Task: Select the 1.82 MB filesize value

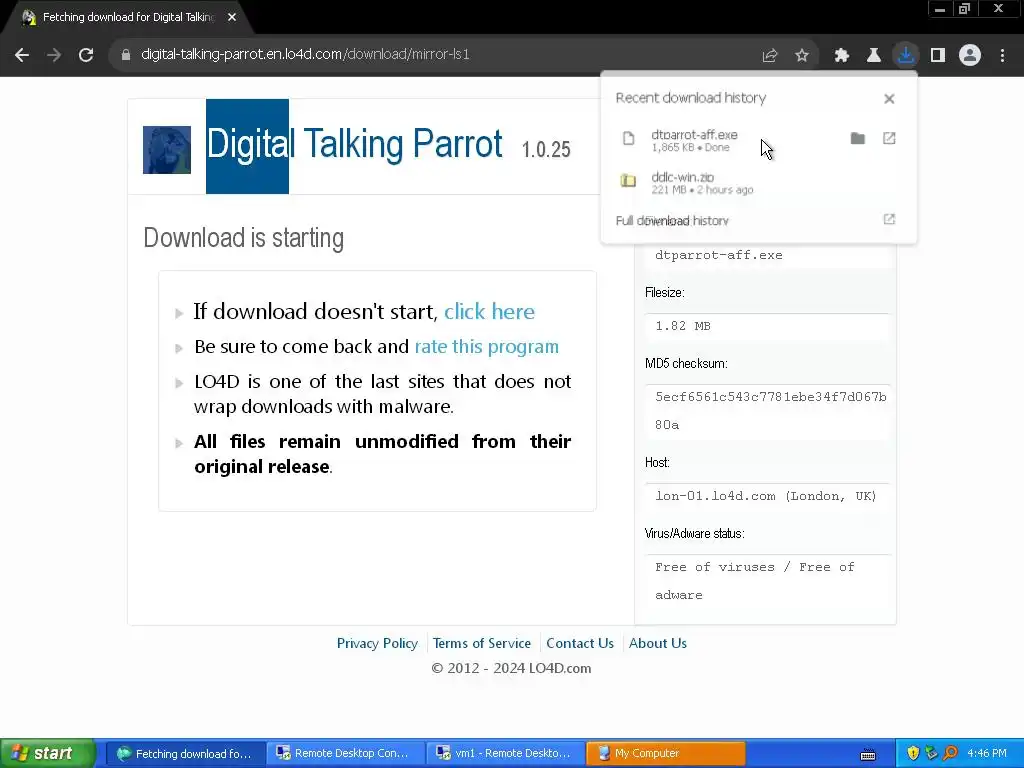Action: pos(767,326)
